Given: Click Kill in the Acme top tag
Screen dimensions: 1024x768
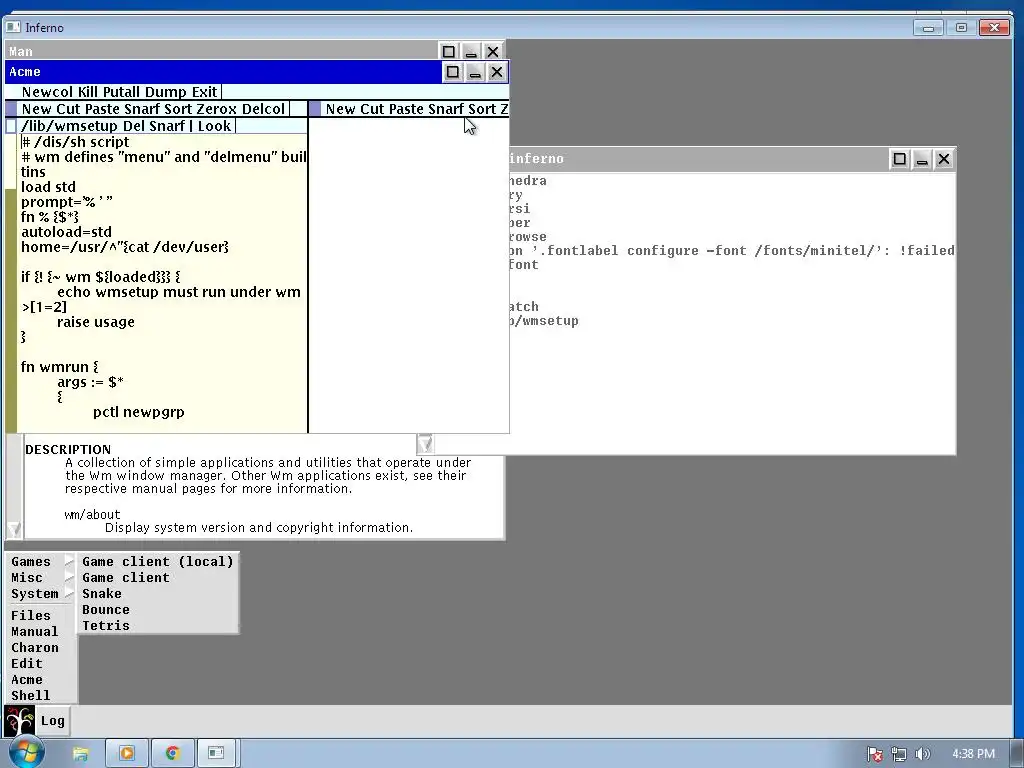Looking at the screenshot, I should (x=87, y=92).
